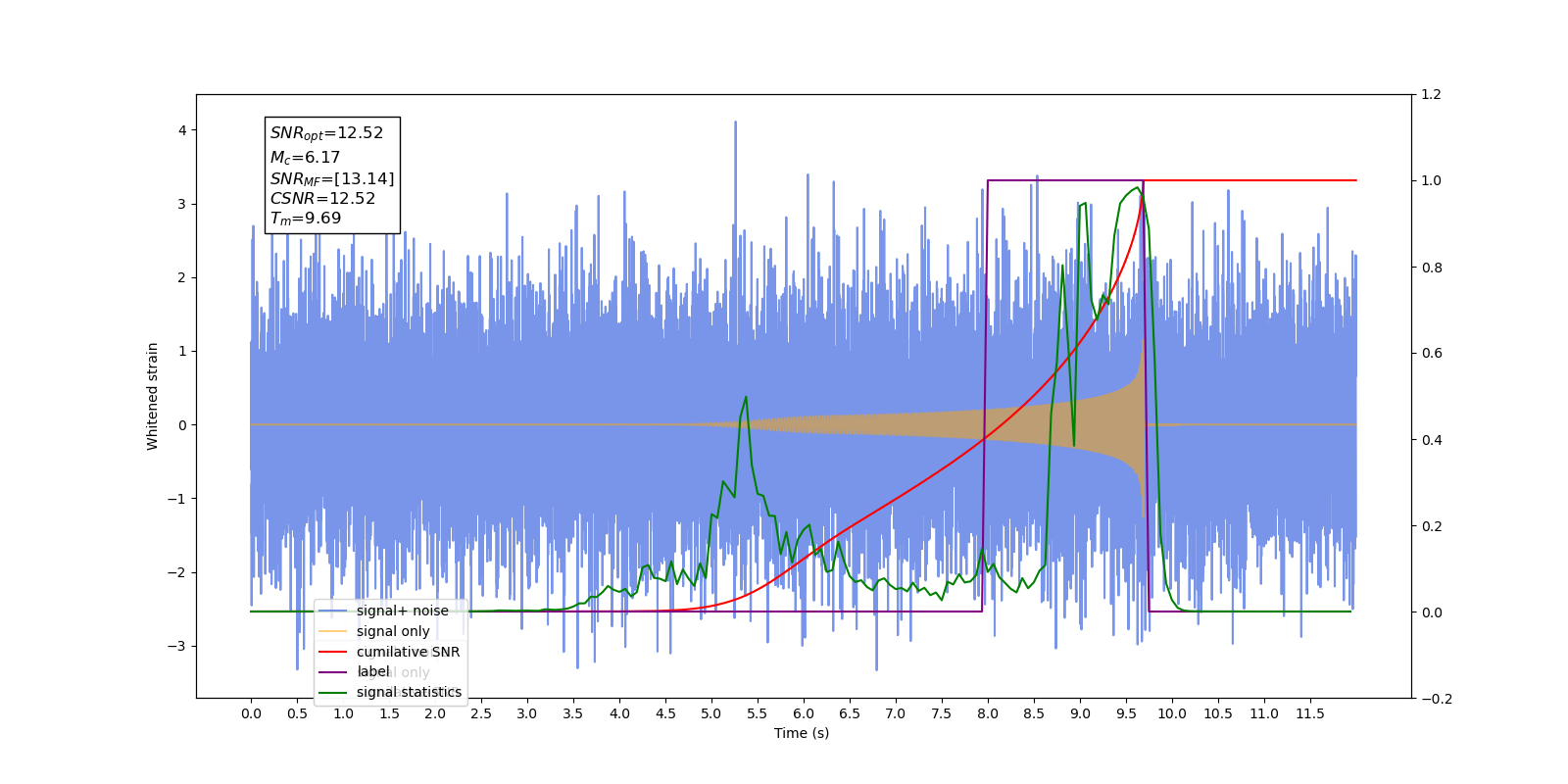Click the 'signal statistics' legend entry
1568x784 pixels.
[x=390, y=692]
